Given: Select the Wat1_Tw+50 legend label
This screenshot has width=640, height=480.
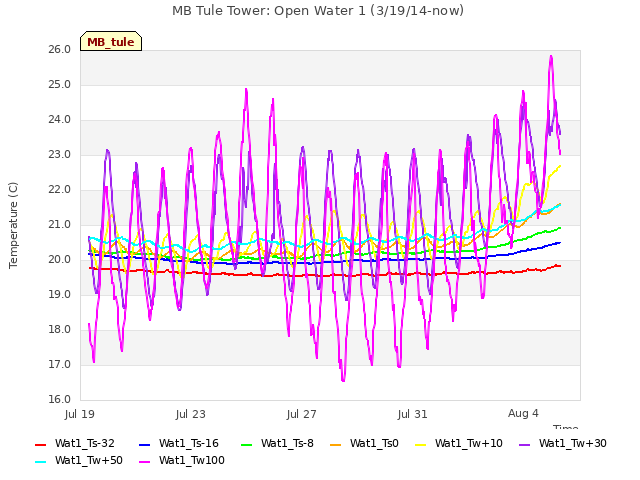Looking at the screenshot, I should click(x=89, y=461).
